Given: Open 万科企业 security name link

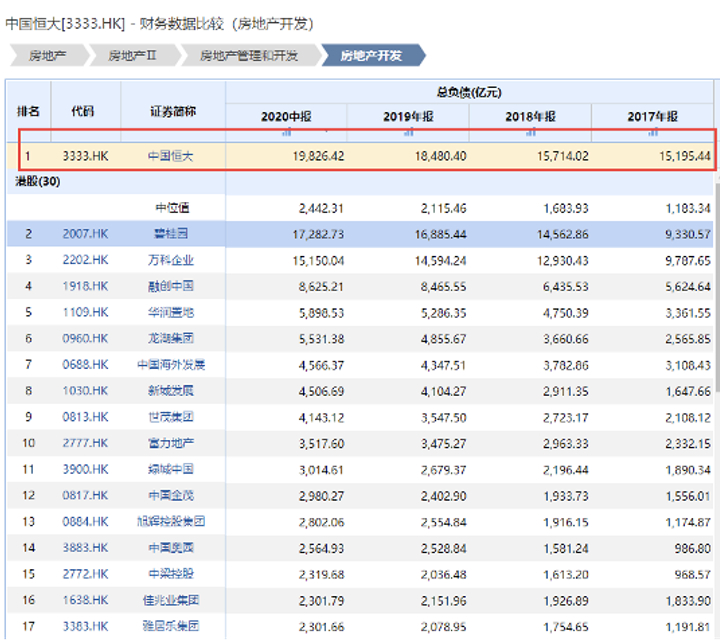Looking at the screenshot, I should (170, 260).
